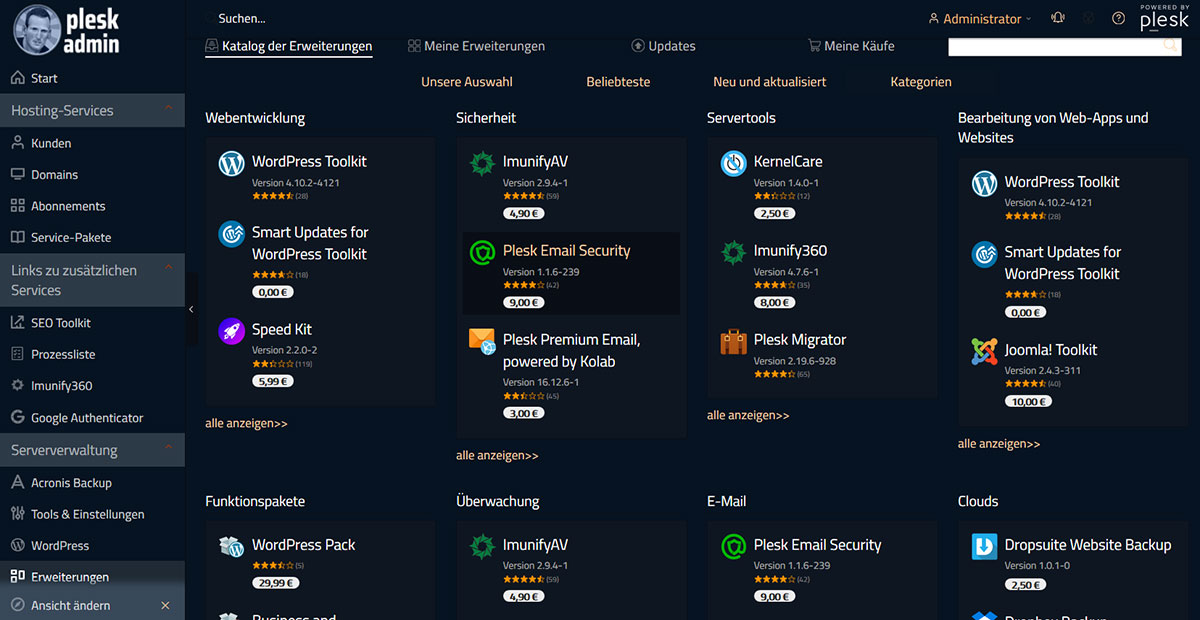Click the Ansicht ändern option
Screen dimensions: 1200x620
70,606
